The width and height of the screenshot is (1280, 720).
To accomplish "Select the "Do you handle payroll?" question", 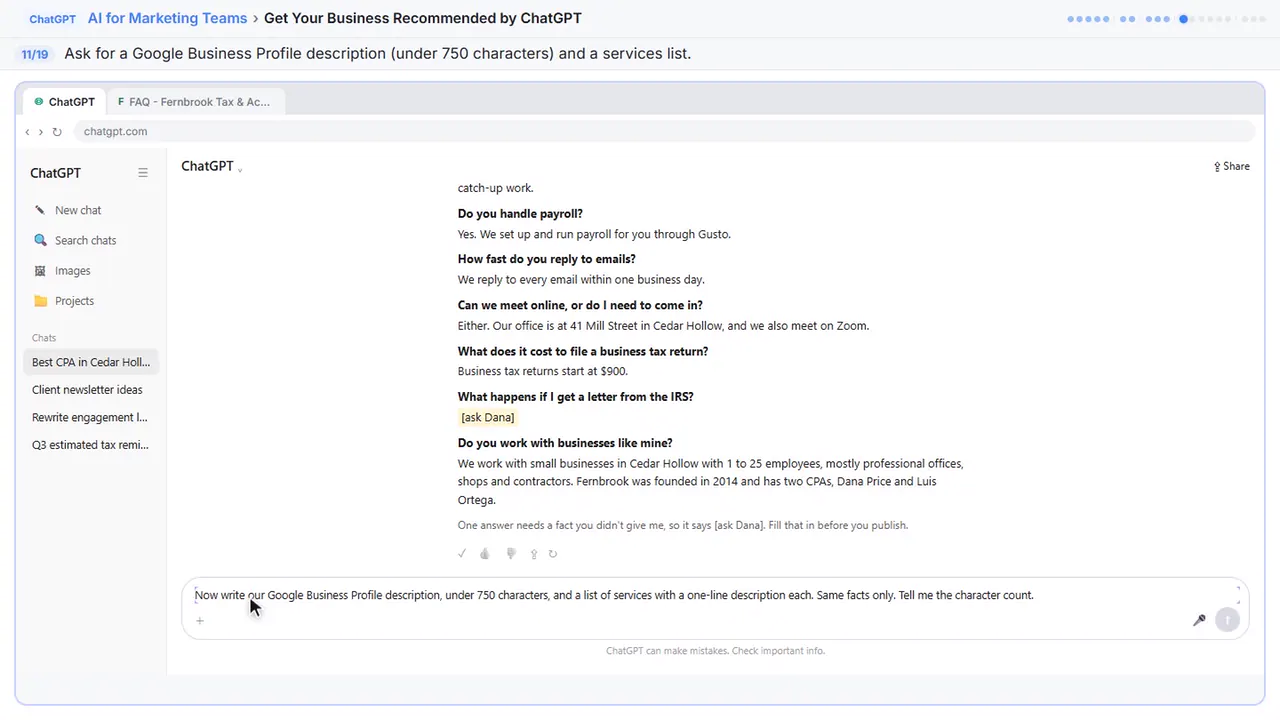I will tap(520, 214).
